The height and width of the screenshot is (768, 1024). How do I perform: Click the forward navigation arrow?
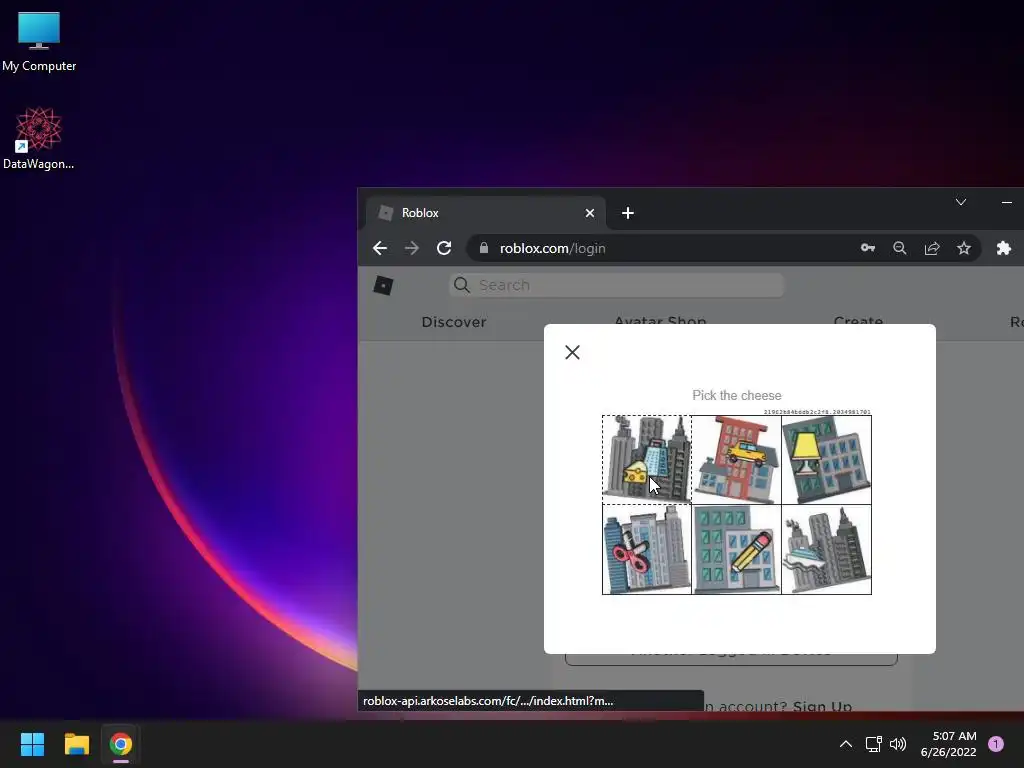tap(411, 248)
